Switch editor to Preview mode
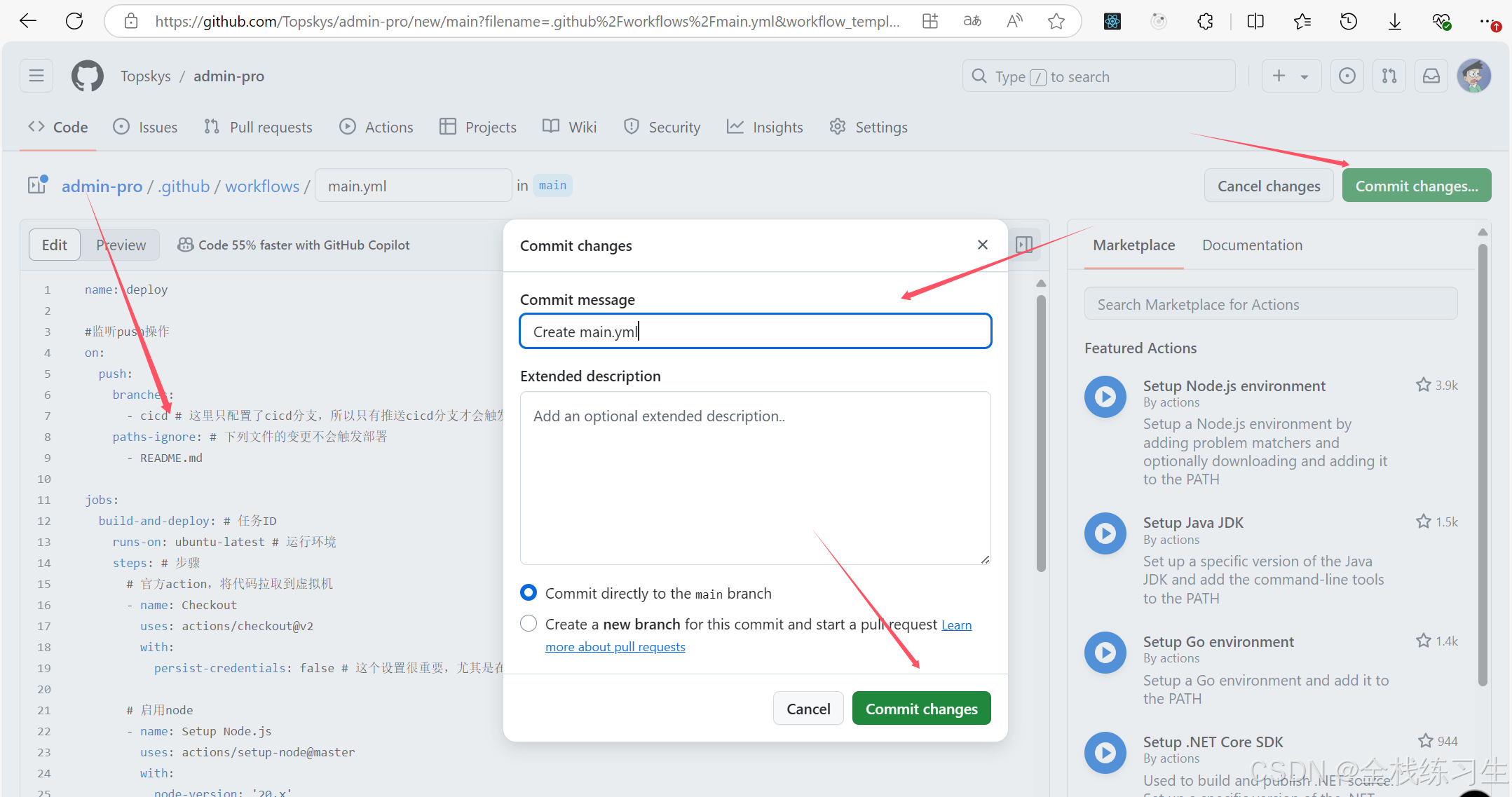Screen dimensions: 1512x797 point(121,245)
